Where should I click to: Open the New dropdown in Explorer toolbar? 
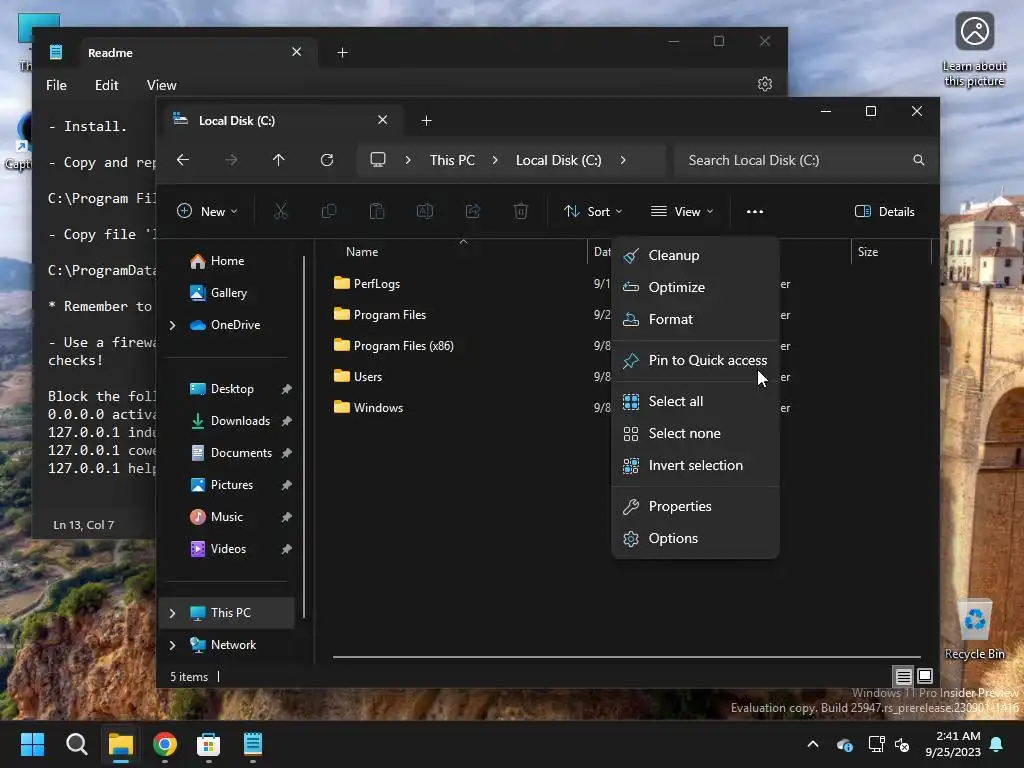208,212
